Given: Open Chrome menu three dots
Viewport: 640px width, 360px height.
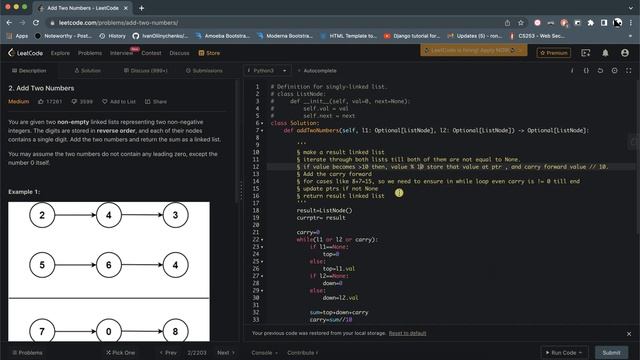Looking at the screenshot, I should [631, 23].
